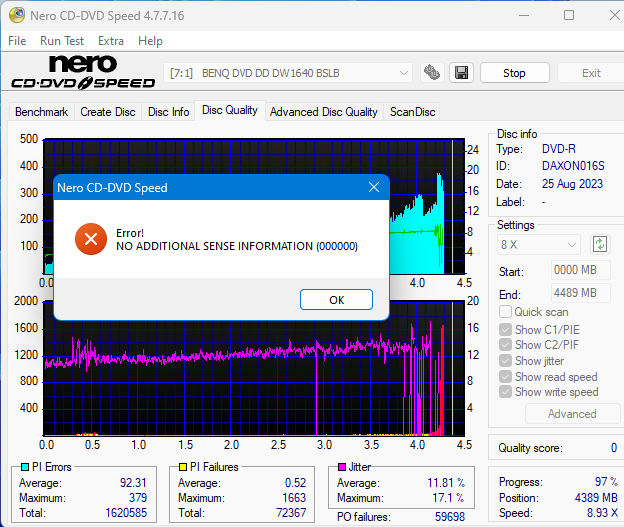Screen dimensions: 624x527
Task: Toggle the Show C1/PIE checkbox
Action: pos(505,330)
